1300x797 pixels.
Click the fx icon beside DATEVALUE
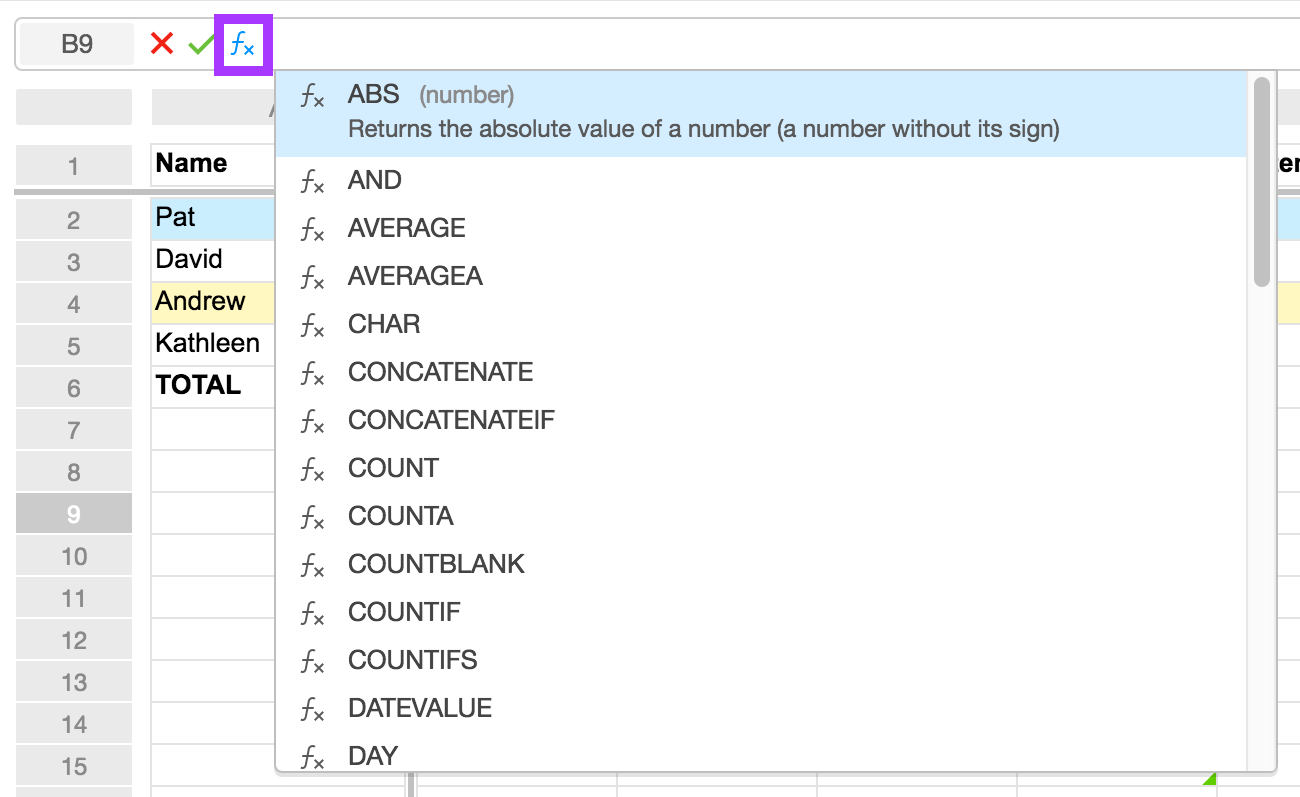[x=312, y=710]
